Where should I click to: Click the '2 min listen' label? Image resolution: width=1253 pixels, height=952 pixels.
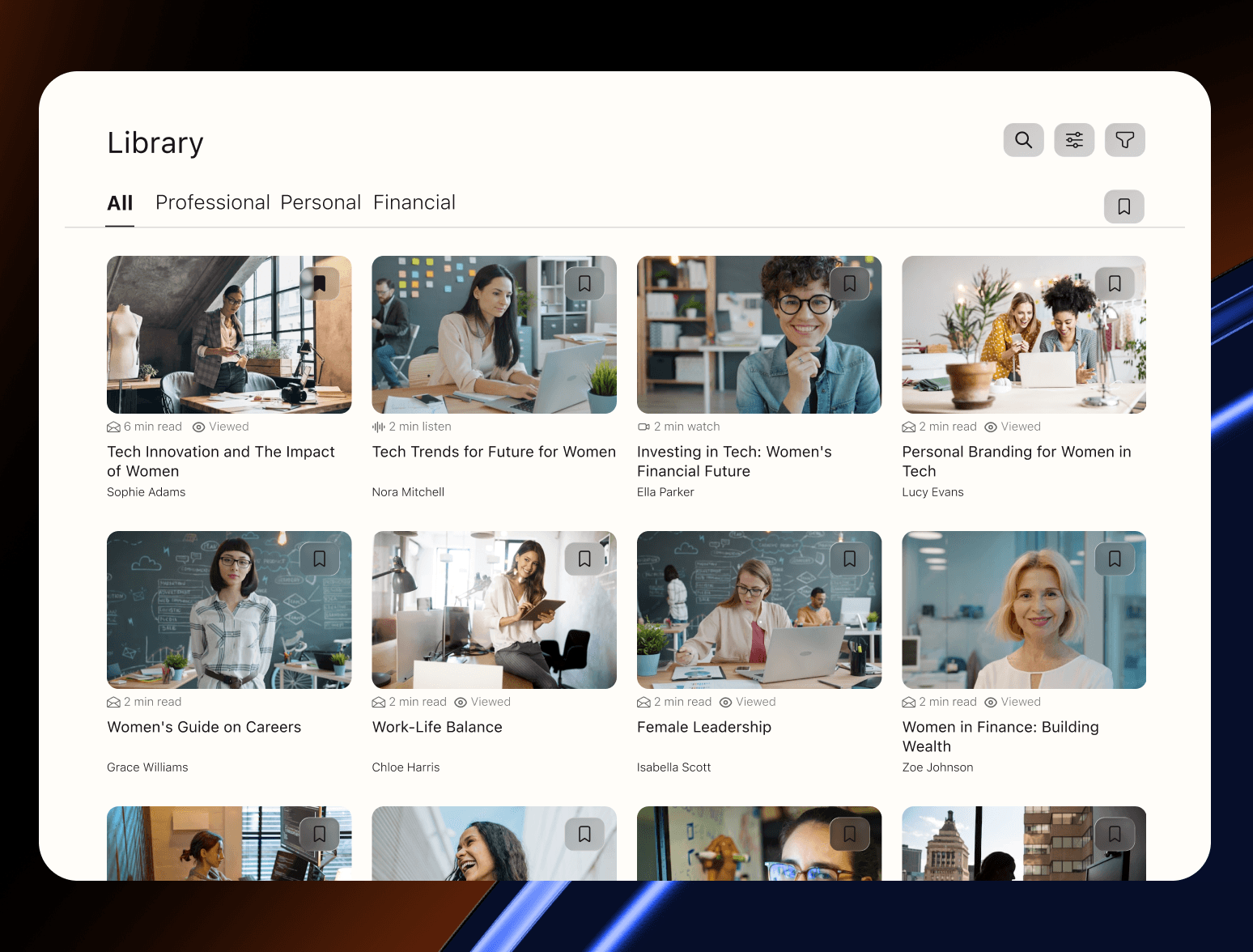[x=420, y=427]
